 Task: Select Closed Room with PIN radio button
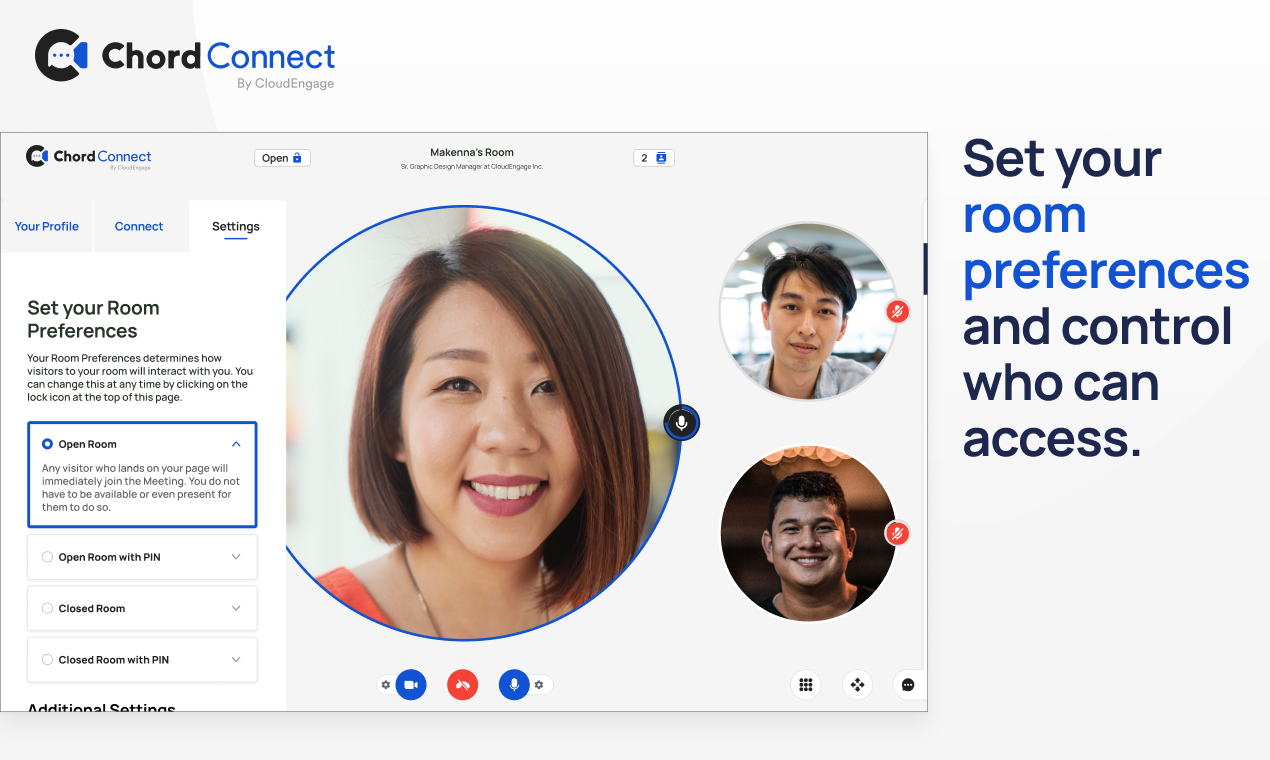[x=47, y=660]
